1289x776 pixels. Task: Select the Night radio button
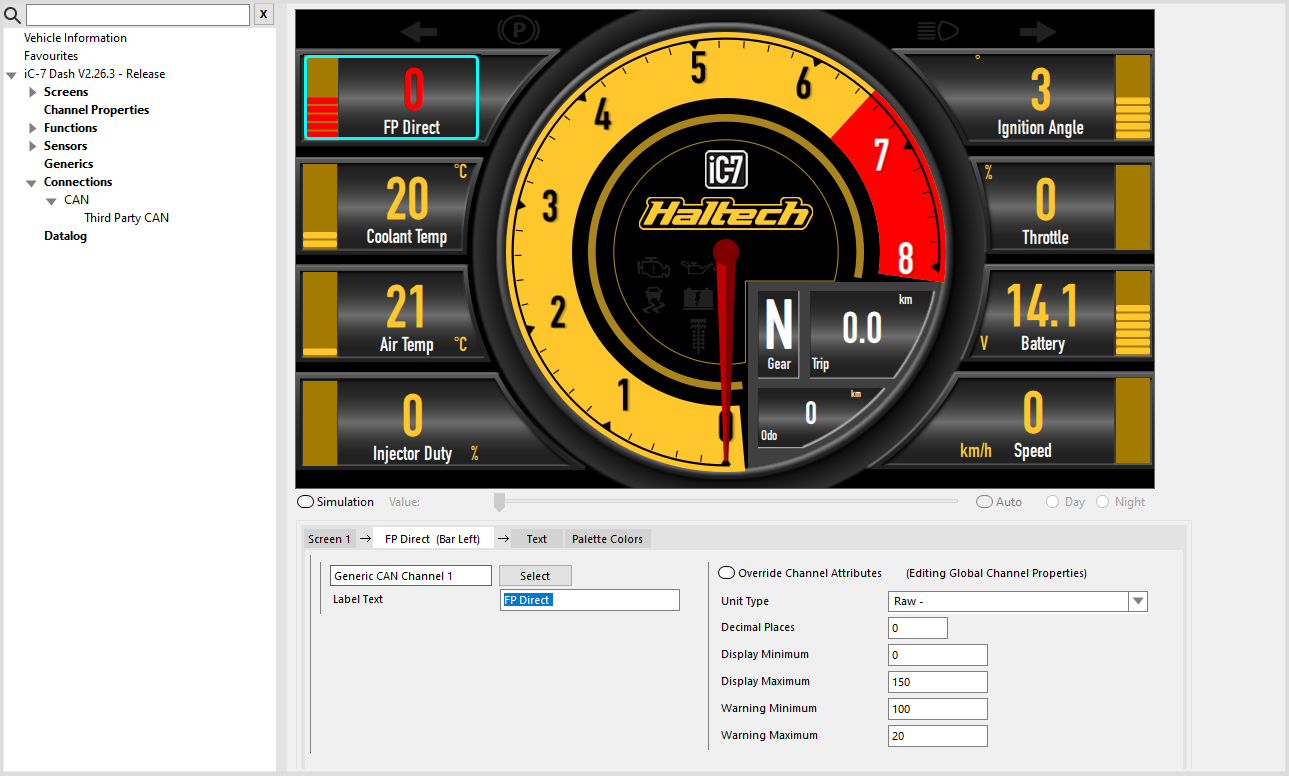(x=1103, y=502)
